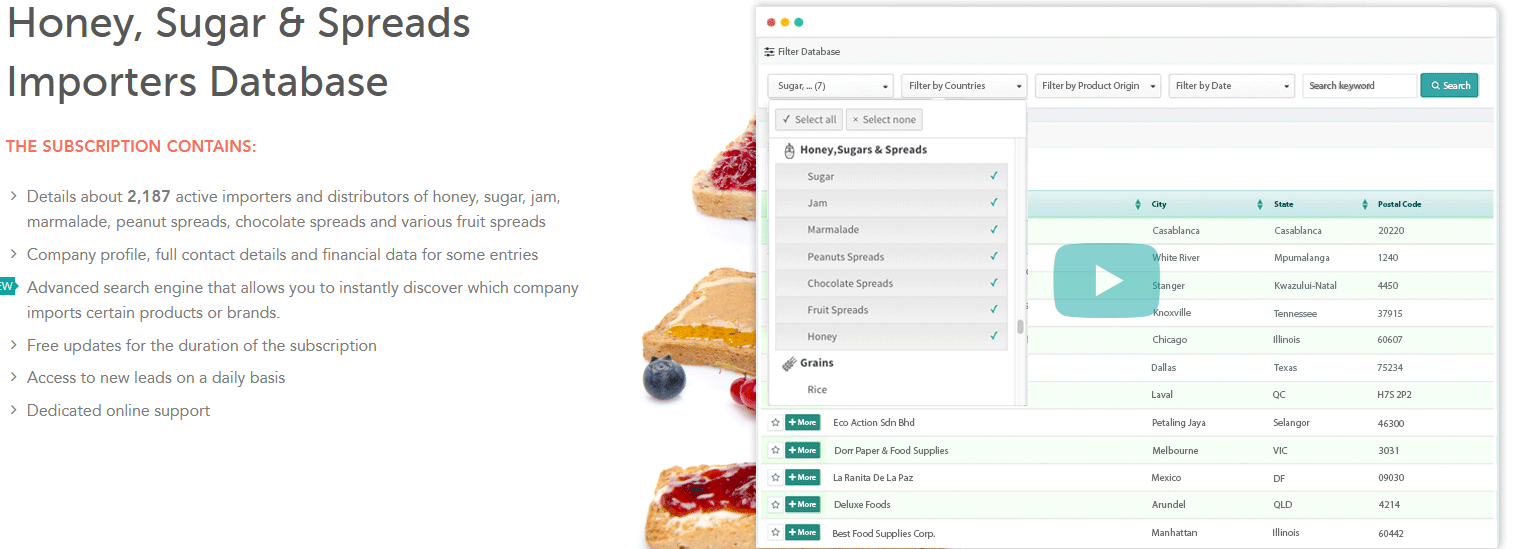Image resolution: width=1516 pixels, height=549 pixels.
Task: Star the Dorr Paper & Food Supplies row
Action: click(775, 450)
